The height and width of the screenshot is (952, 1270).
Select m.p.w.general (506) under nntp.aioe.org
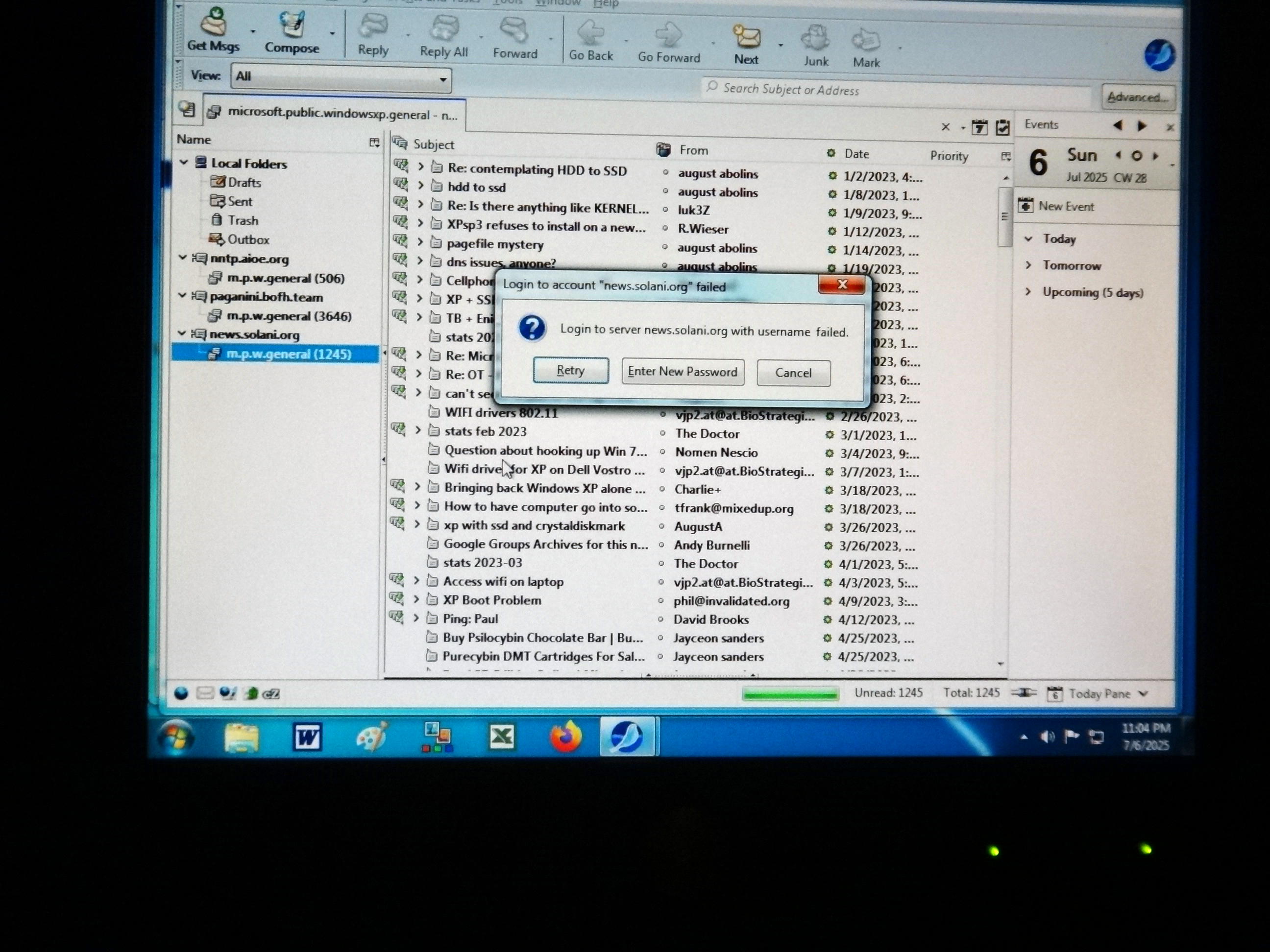tap(277, 278)
